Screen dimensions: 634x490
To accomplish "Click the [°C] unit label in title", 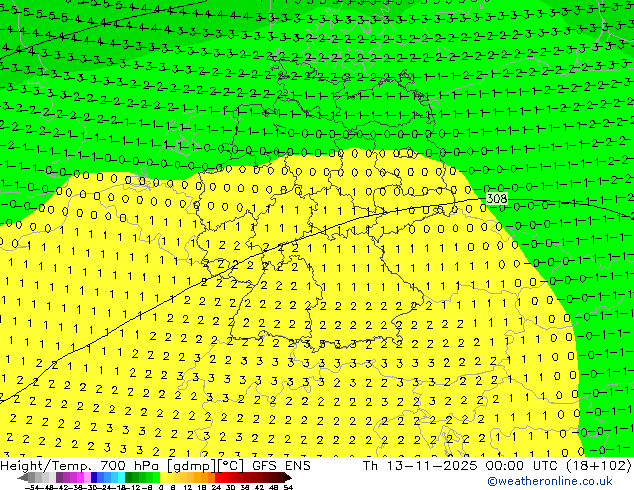I will (231, 466).
